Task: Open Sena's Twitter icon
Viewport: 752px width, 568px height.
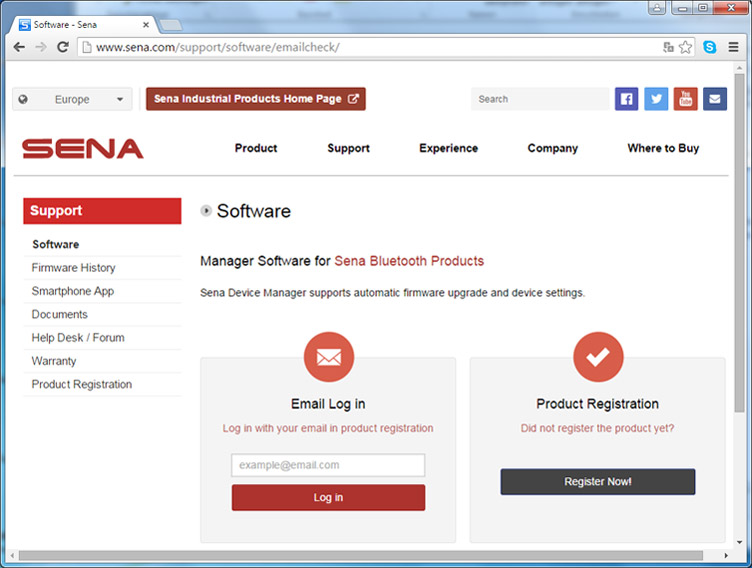Action: tap(656, 99)
